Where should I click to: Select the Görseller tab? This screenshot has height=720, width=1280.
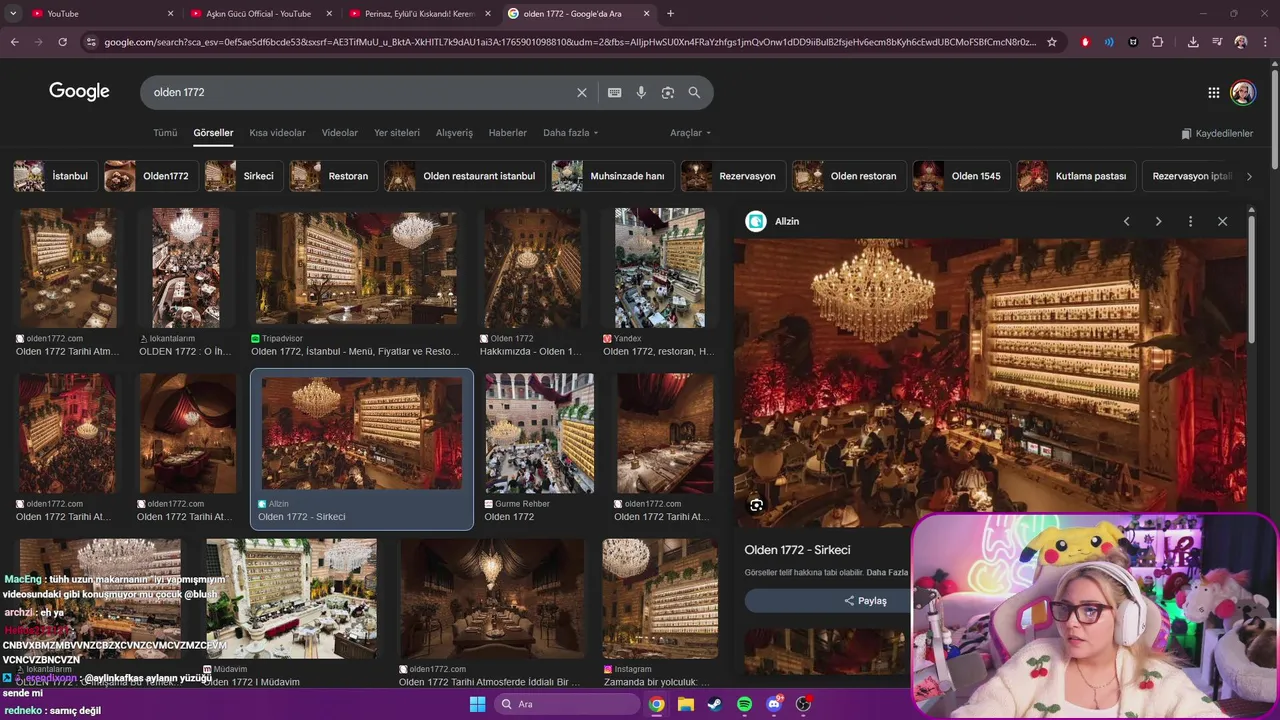213,133
